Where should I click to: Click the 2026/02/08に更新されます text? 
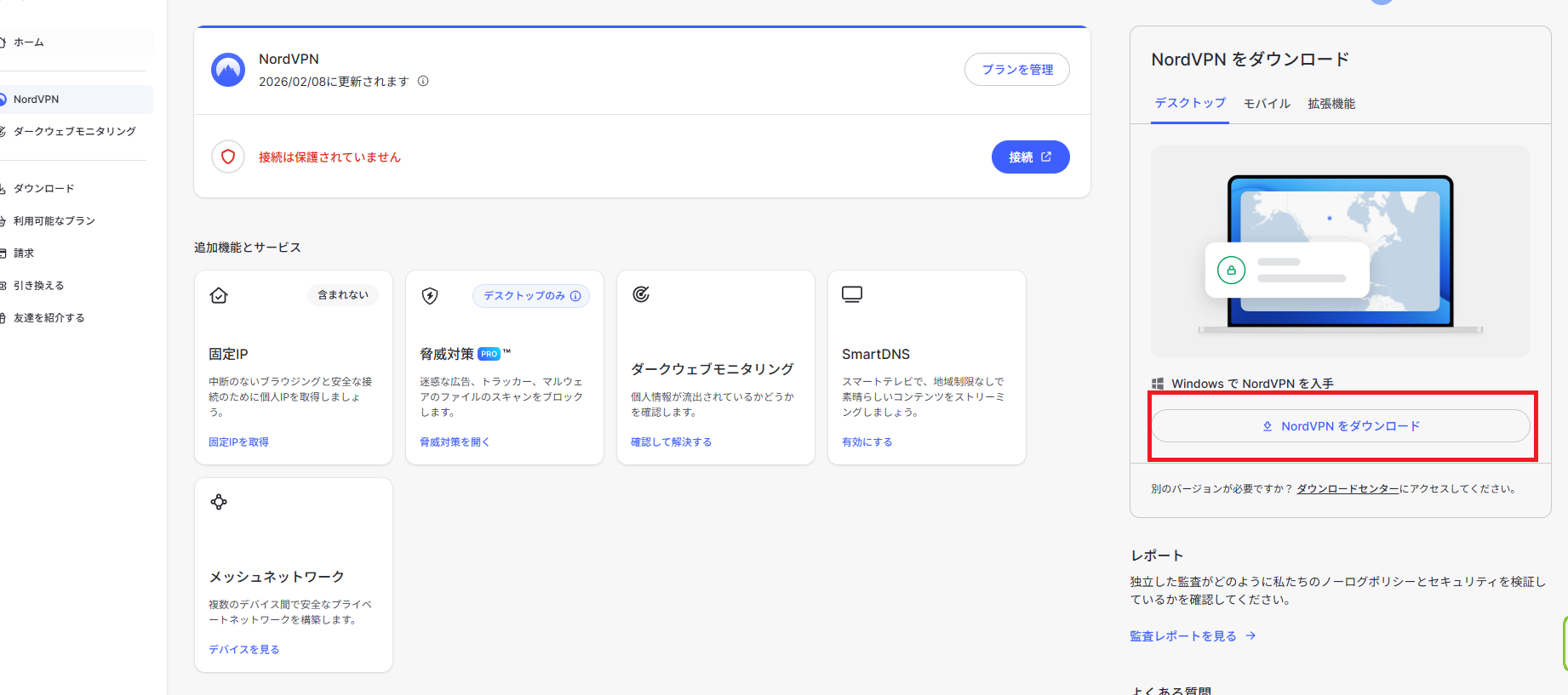[334, 82]
